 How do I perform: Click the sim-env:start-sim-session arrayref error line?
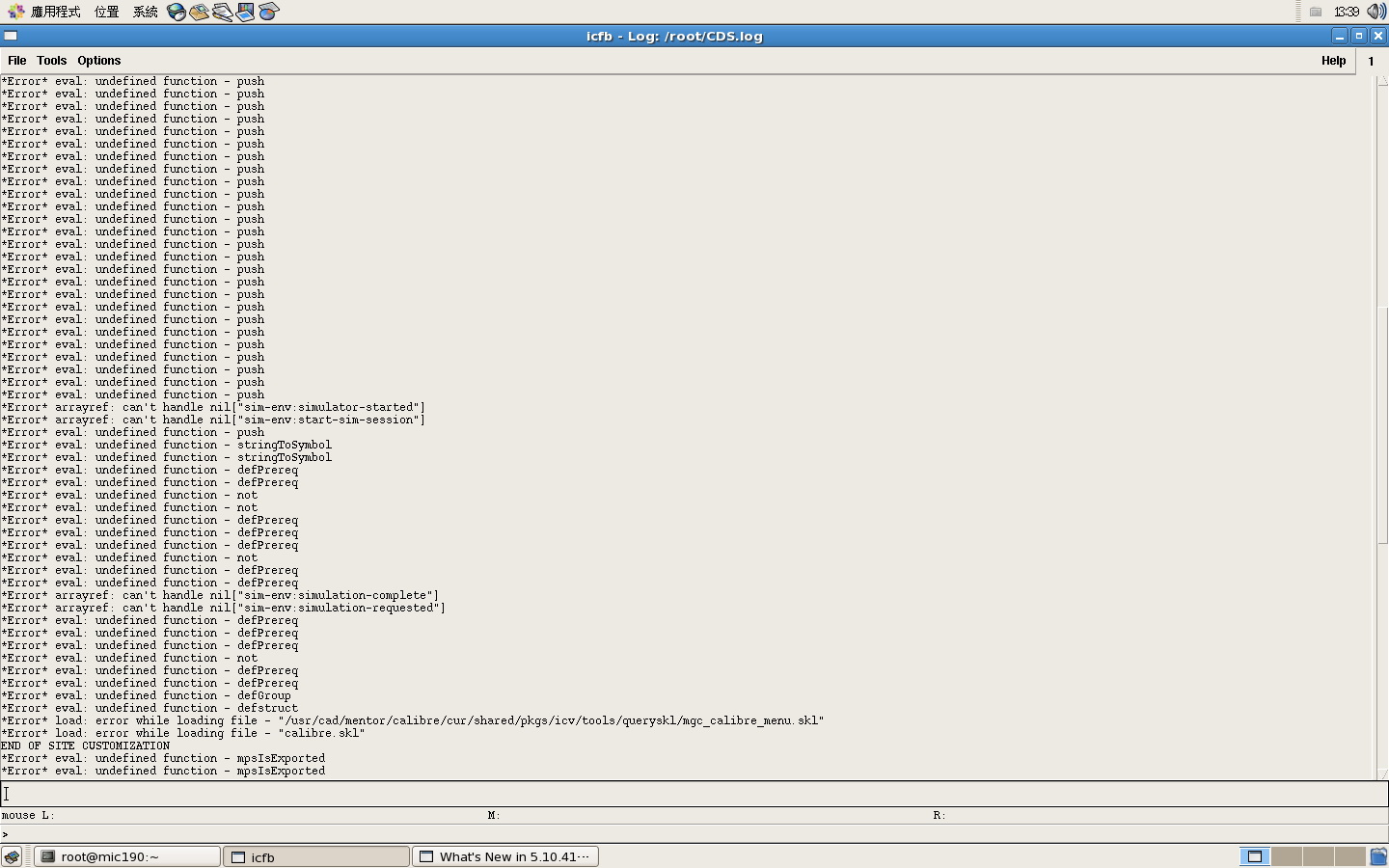[x=213, y=420]
